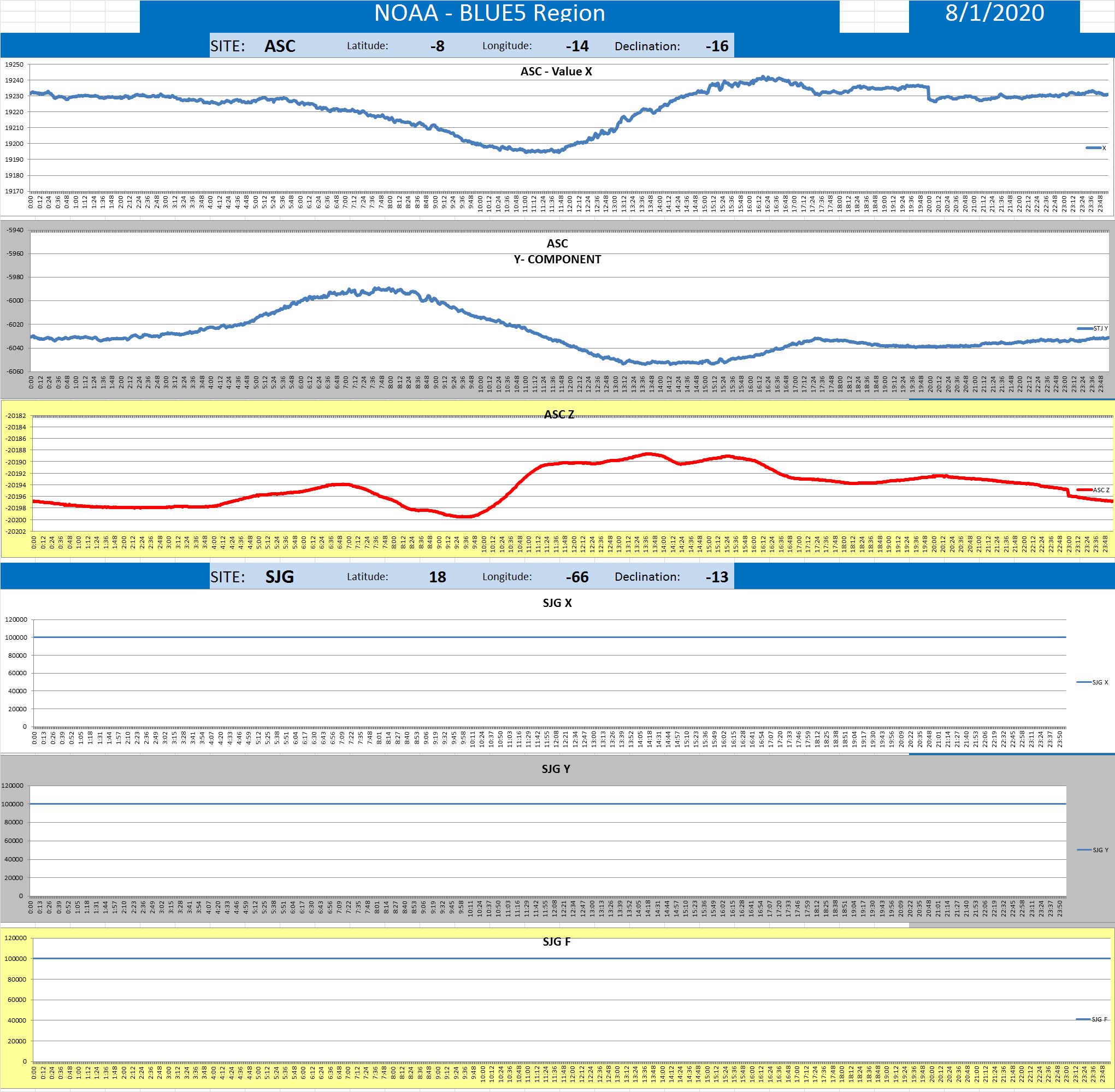This screenshot has height=1092, width=1115.
Task: Click the SJG X legend entry
Action: (1093, 682)
